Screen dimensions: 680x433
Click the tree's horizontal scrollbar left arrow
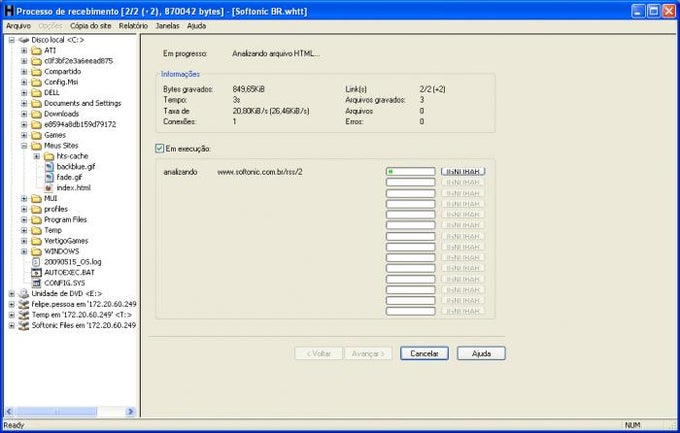tap(9, 411)
